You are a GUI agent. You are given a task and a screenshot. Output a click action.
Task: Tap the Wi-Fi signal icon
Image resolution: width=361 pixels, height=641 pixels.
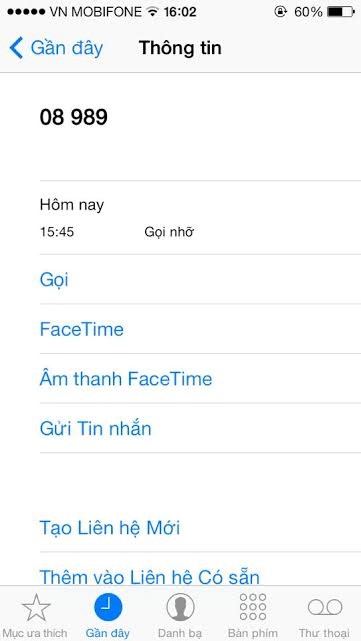point(153,12)
